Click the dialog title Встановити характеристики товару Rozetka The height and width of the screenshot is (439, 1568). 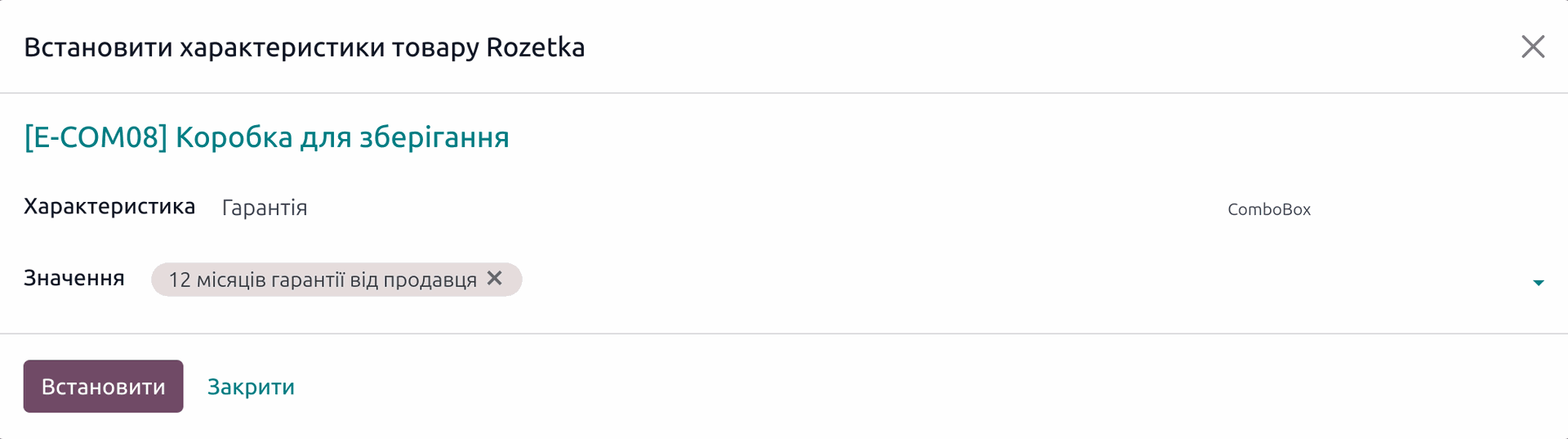pos(304,47)
